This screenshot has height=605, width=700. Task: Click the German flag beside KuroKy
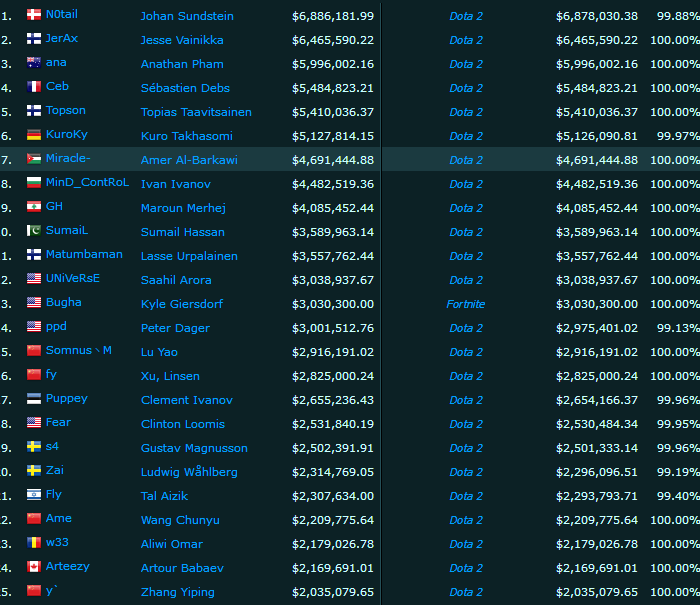coord(34,135)
